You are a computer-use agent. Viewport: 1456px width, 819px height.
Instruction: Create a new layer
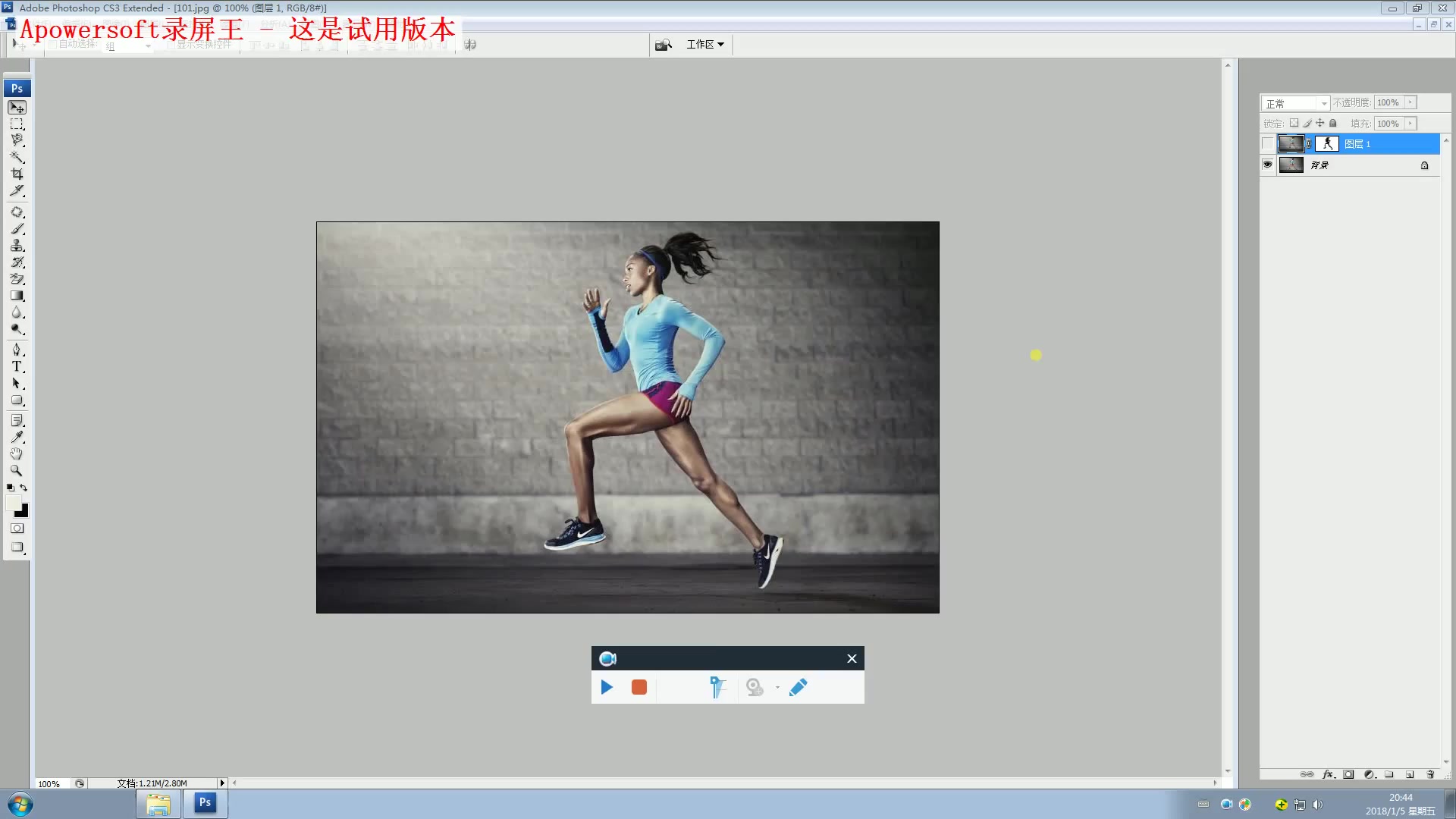(x=1410, y=774)
